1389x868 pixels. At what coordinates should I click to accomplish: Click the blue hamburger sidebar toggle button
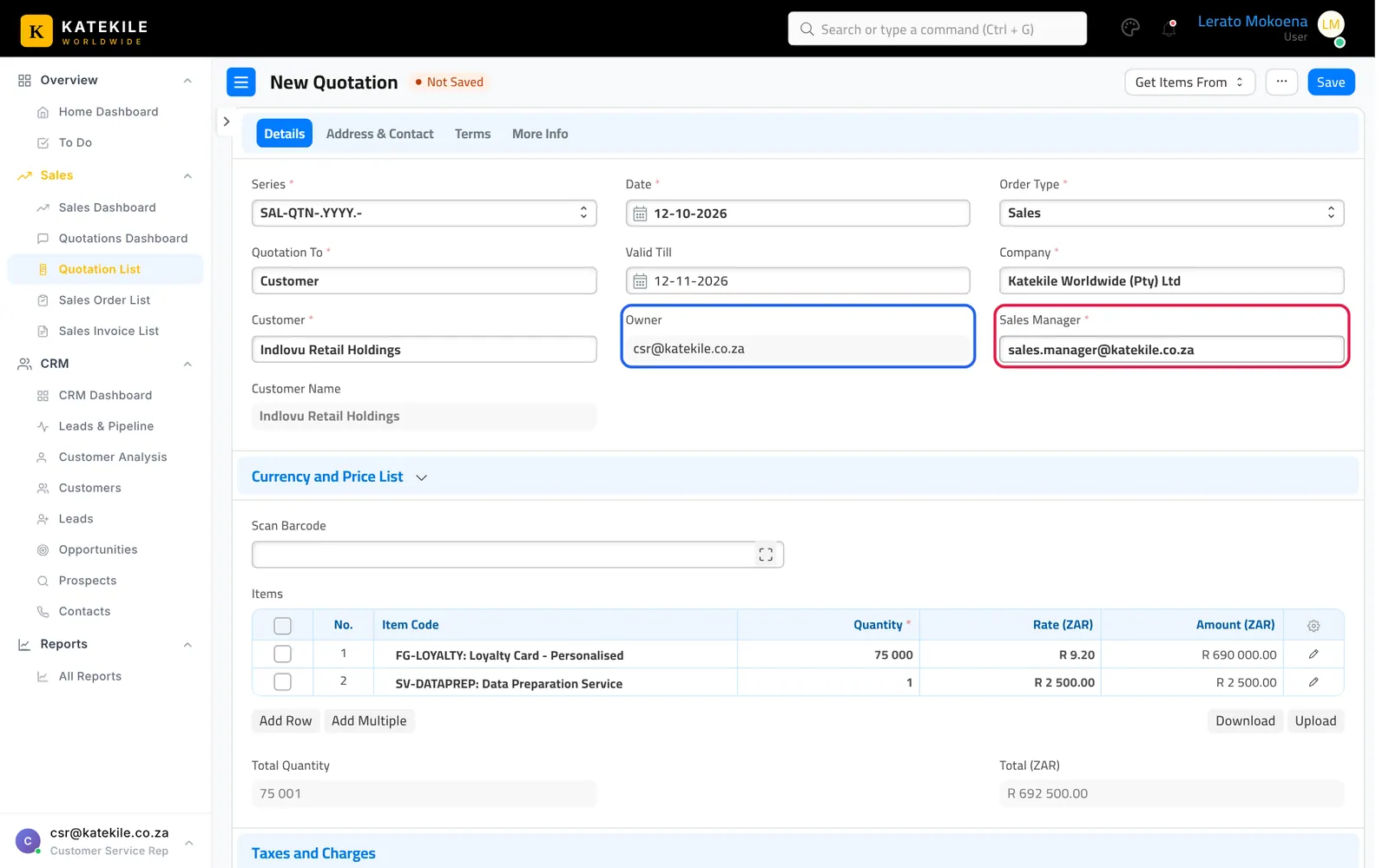241,82
